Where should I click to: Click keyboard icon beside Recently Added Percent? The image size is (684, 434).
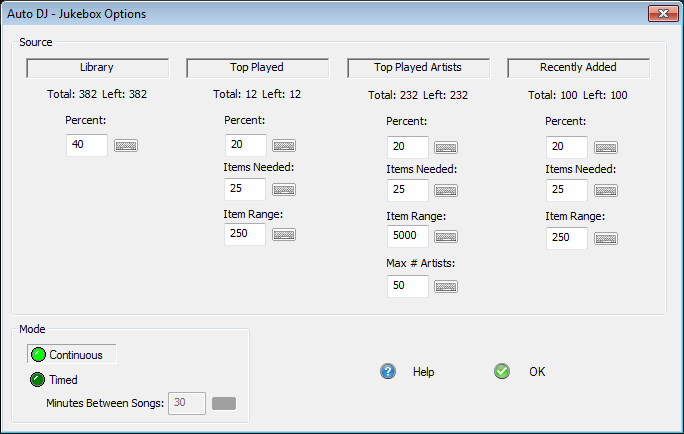[x=604, y=147]
